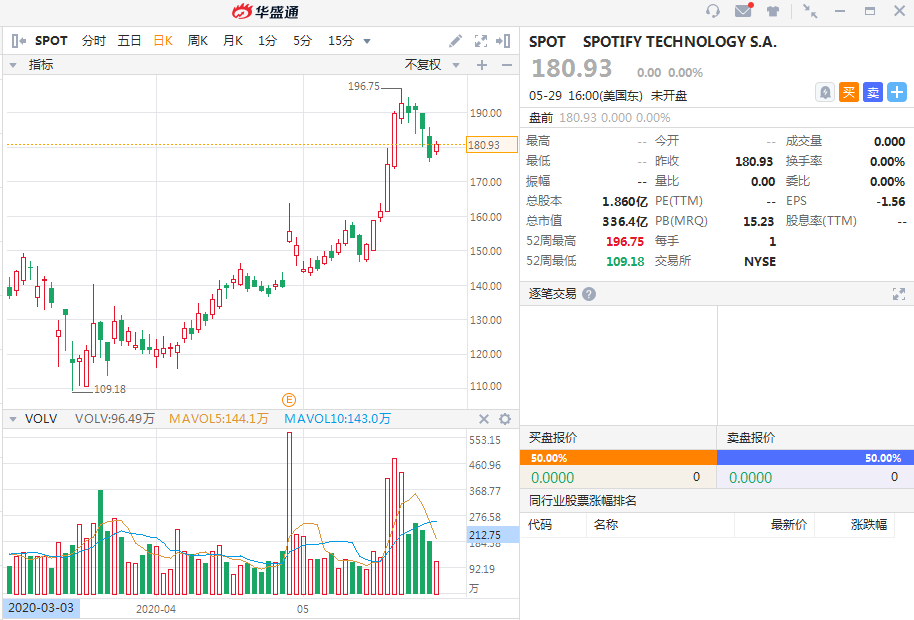This screenshot has width=914, height=620.
Task: Click the VOLV:96.49万 value
Action: 115,419
